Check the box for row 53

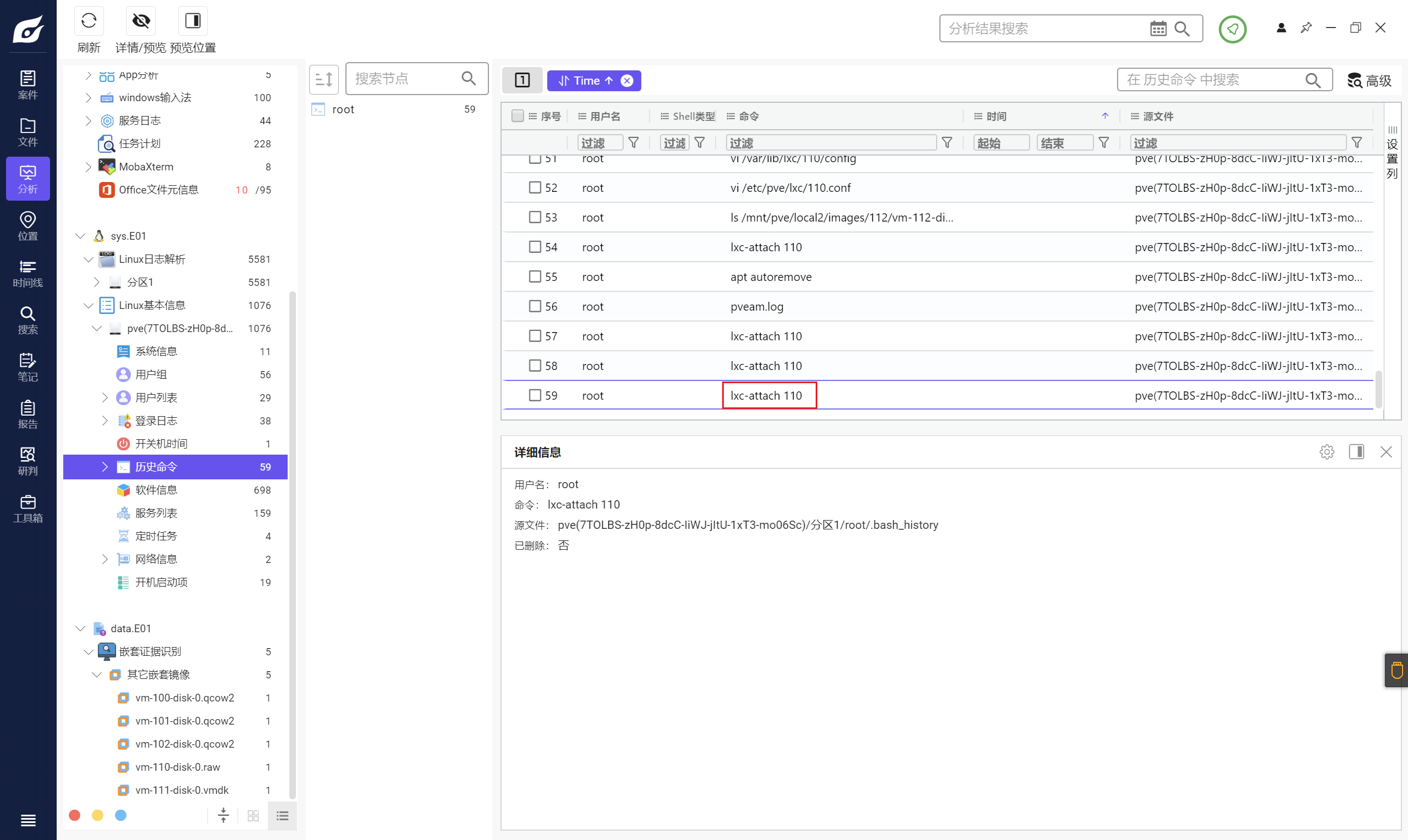pyautogui.click(x=535, y=217)
